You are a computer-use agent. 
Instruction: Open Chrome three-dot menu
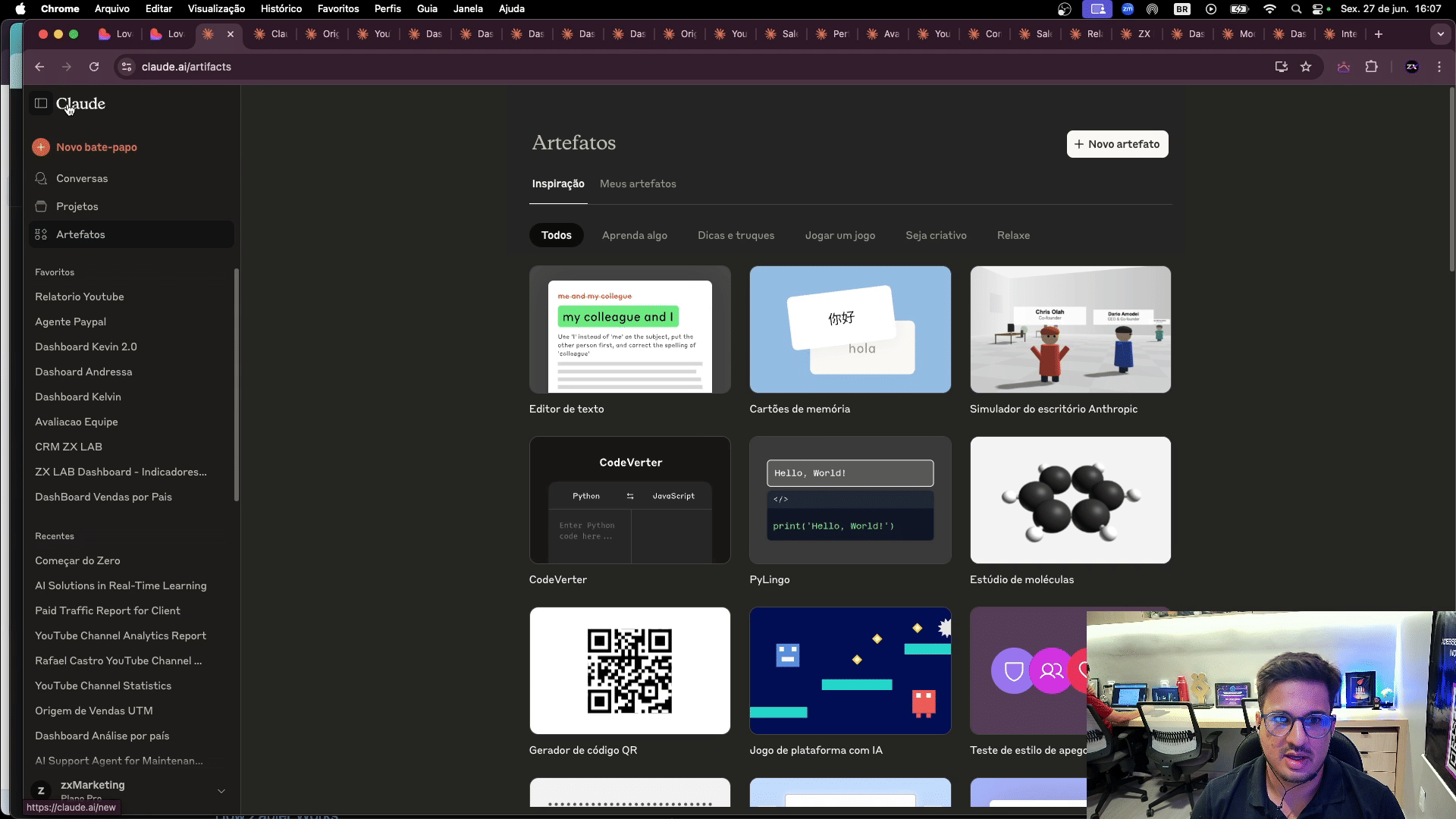coord(1439,67)
